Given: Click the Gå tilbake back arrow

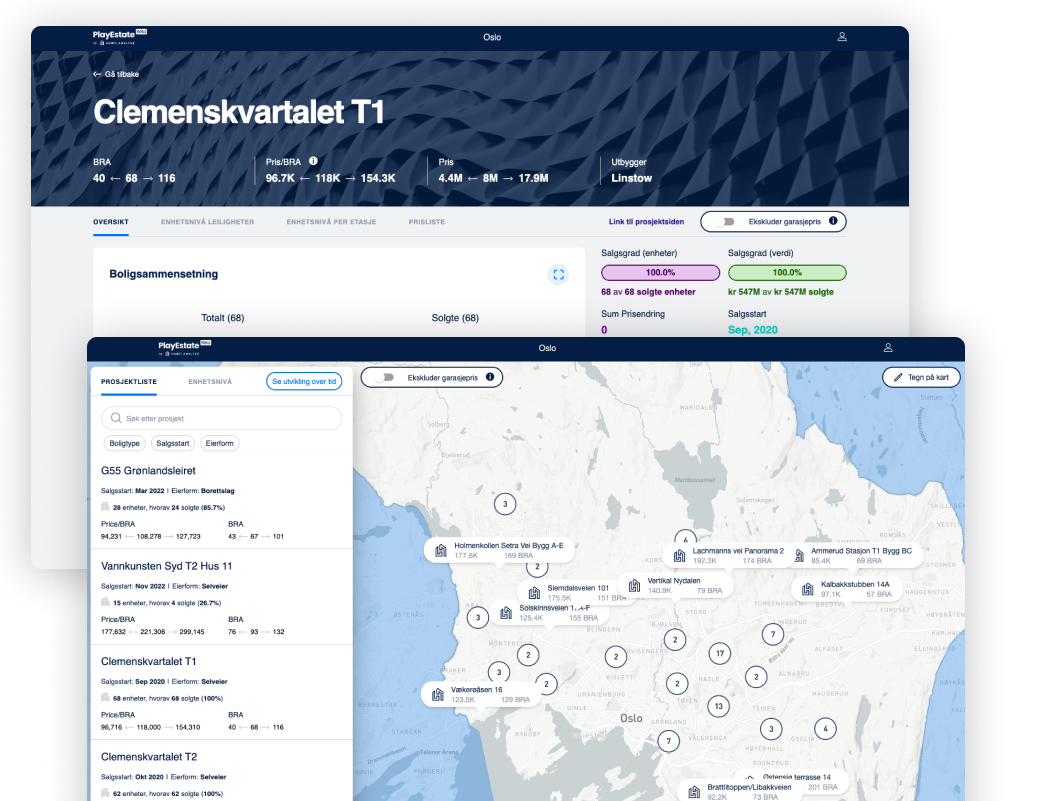Looking at the screenshot, I should (97, 75).
